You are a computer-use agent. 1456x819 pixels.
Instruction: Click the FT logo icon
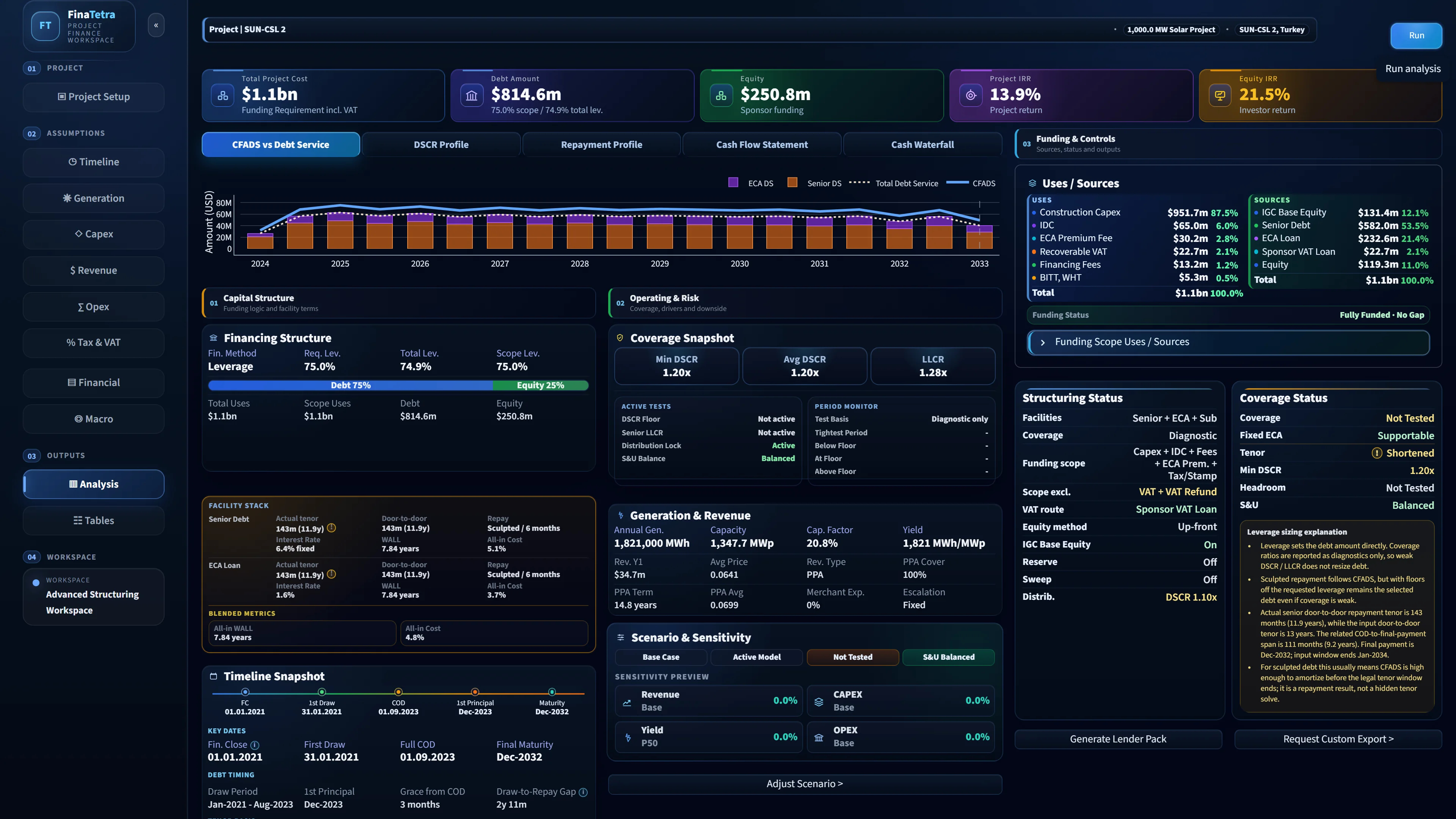tap(45, 26)
